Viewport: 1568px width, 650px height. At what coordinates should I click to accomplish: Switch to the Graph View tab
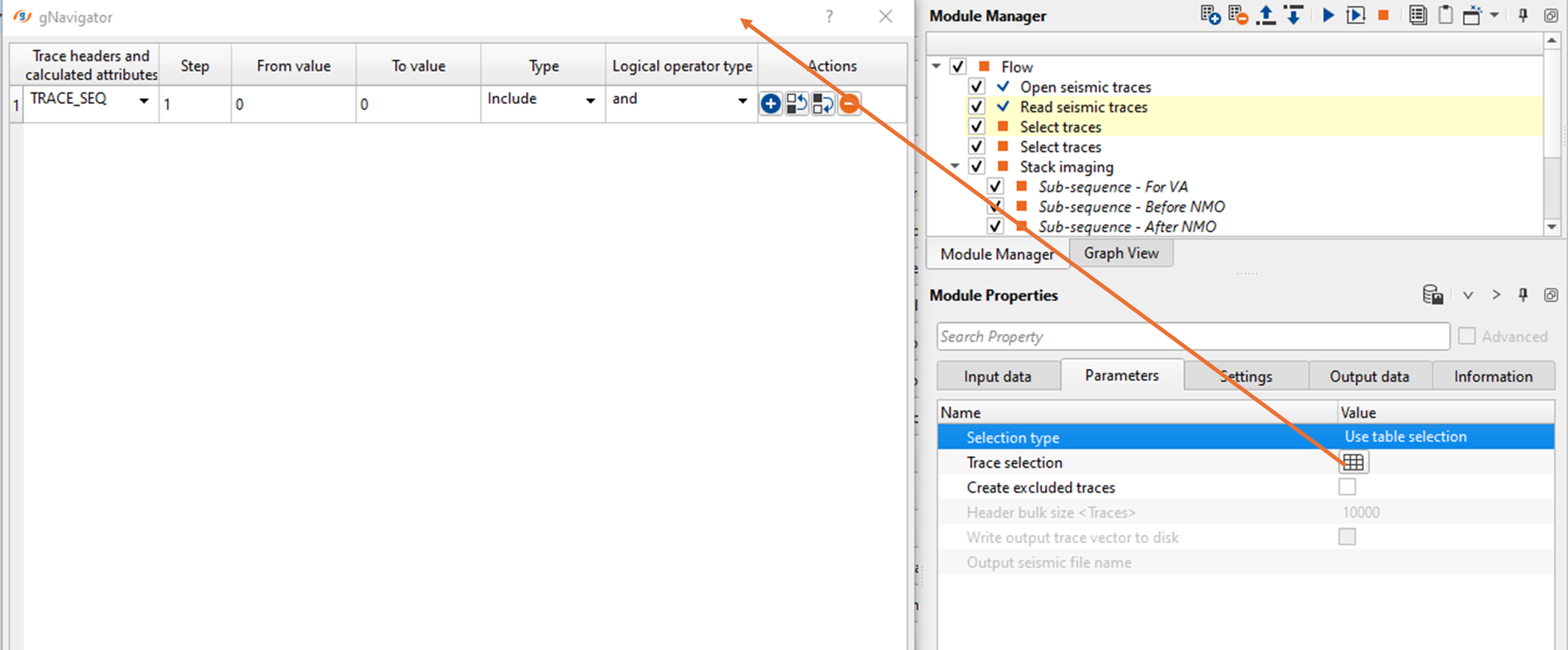click(x=1121, y=253)
